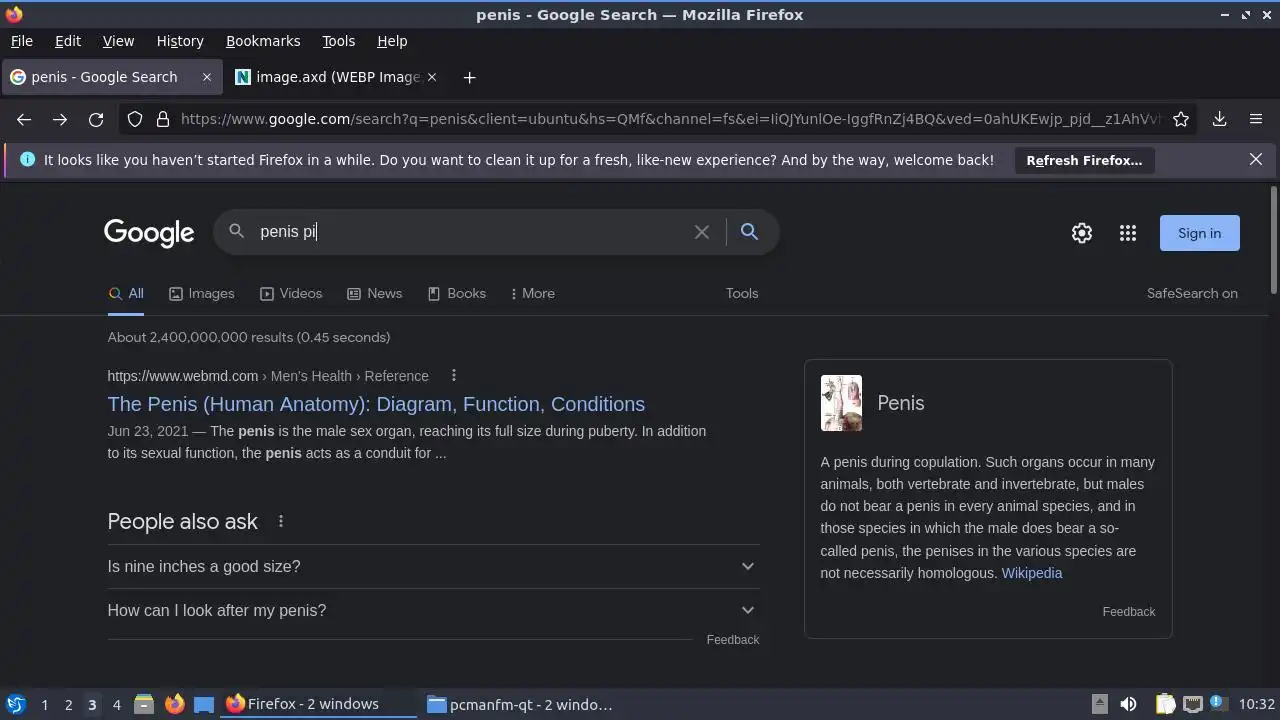The height and width of the screenshot is (720, 1280).
Task: Expand 'Is nine inches a good size?' question
Action: pos(433,566)
